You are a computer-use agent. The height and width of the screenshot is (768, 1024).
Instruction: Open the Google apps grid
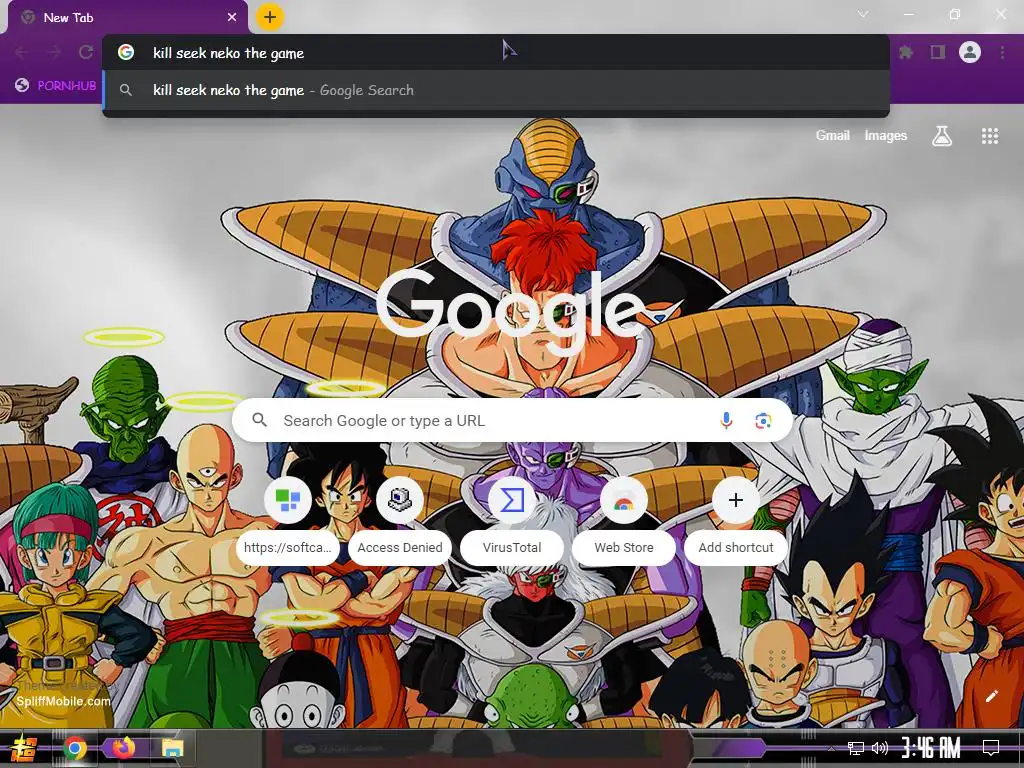tap(990, 136)
